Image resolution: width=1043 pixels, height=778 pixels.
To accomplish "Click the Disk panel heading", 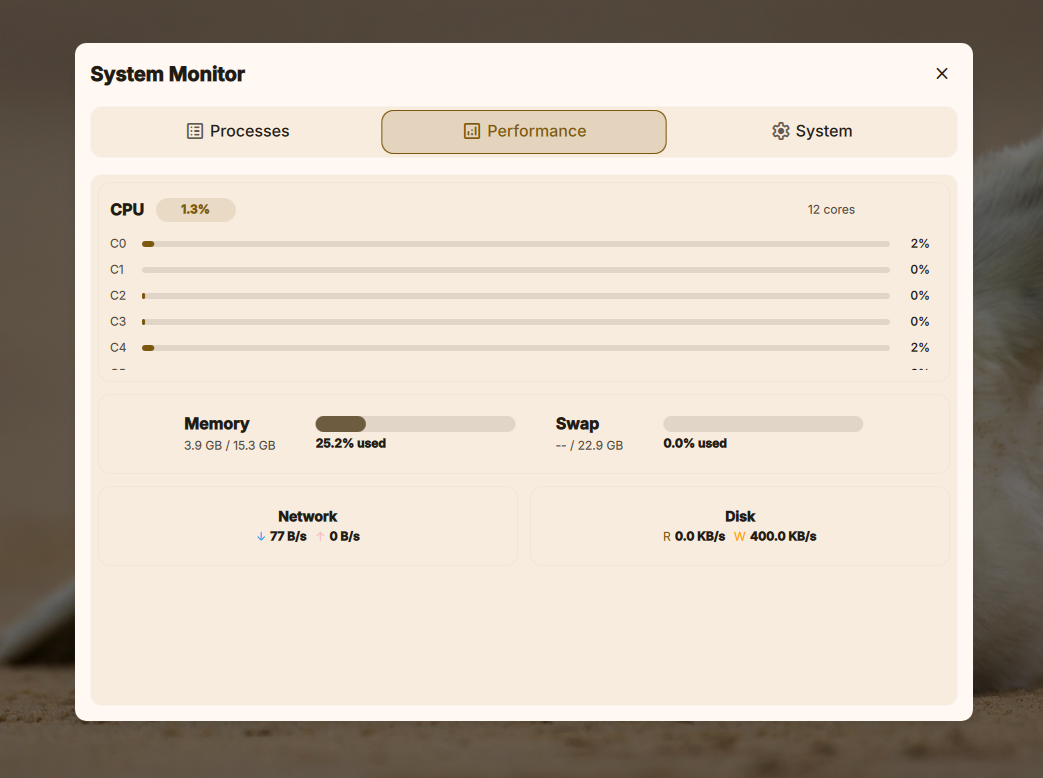I will [740, 516].
